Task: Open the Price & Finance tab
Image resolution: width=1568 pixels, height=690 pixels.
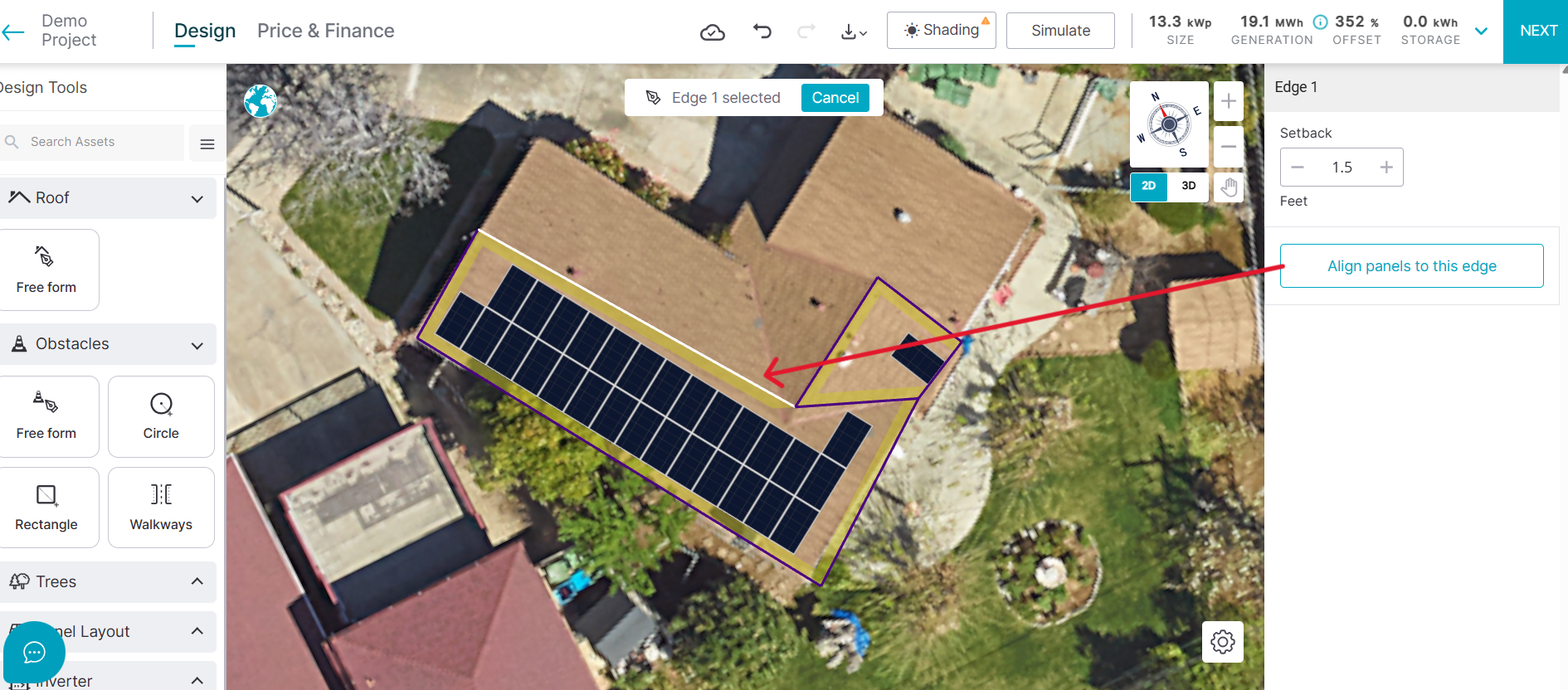Action: point(326,31)
